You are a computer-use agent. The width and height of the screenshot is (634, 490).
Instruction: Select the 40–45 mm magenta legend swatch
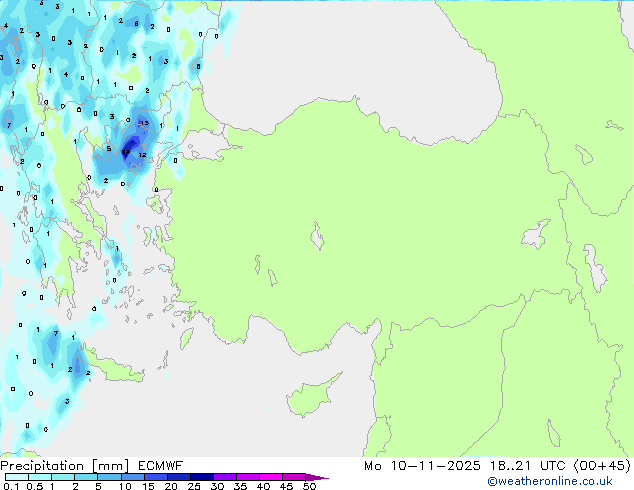(x=271, y=477)
